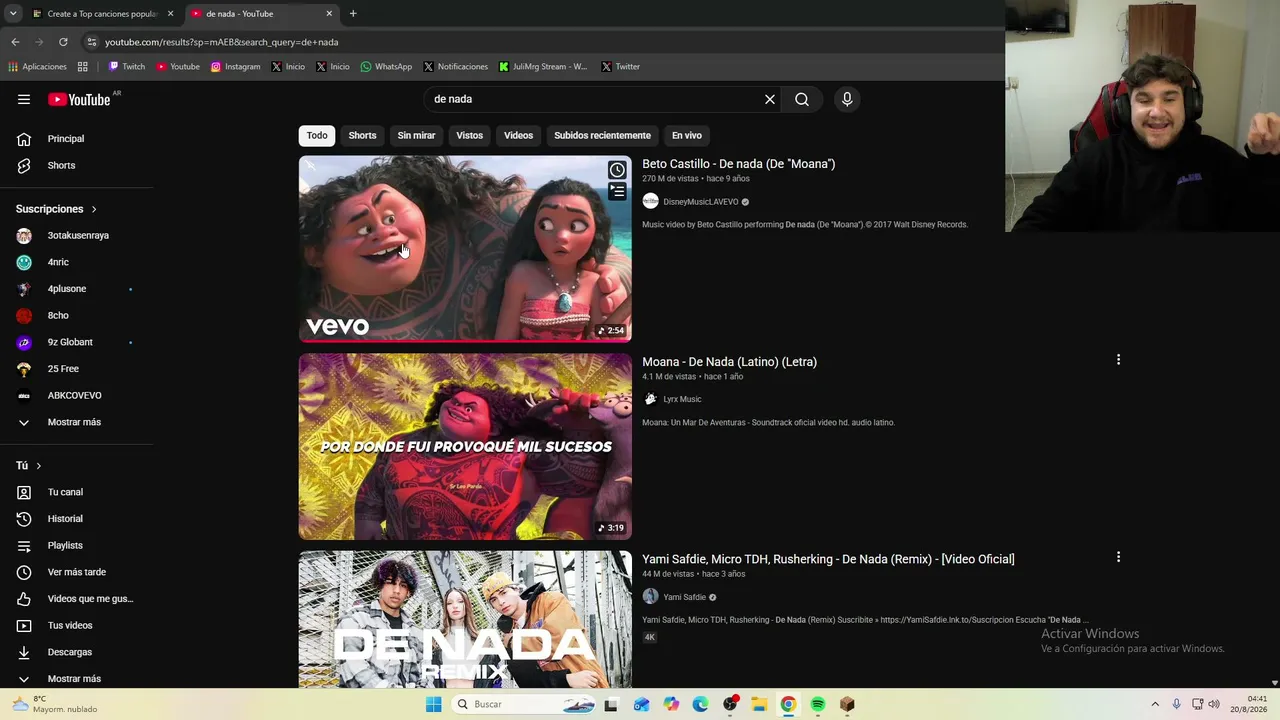Open Beto Castillo De nada video title
Image resolution: width=1280 pixels, height=720 pixels.
pyautogui.click(x=738, y=164)
